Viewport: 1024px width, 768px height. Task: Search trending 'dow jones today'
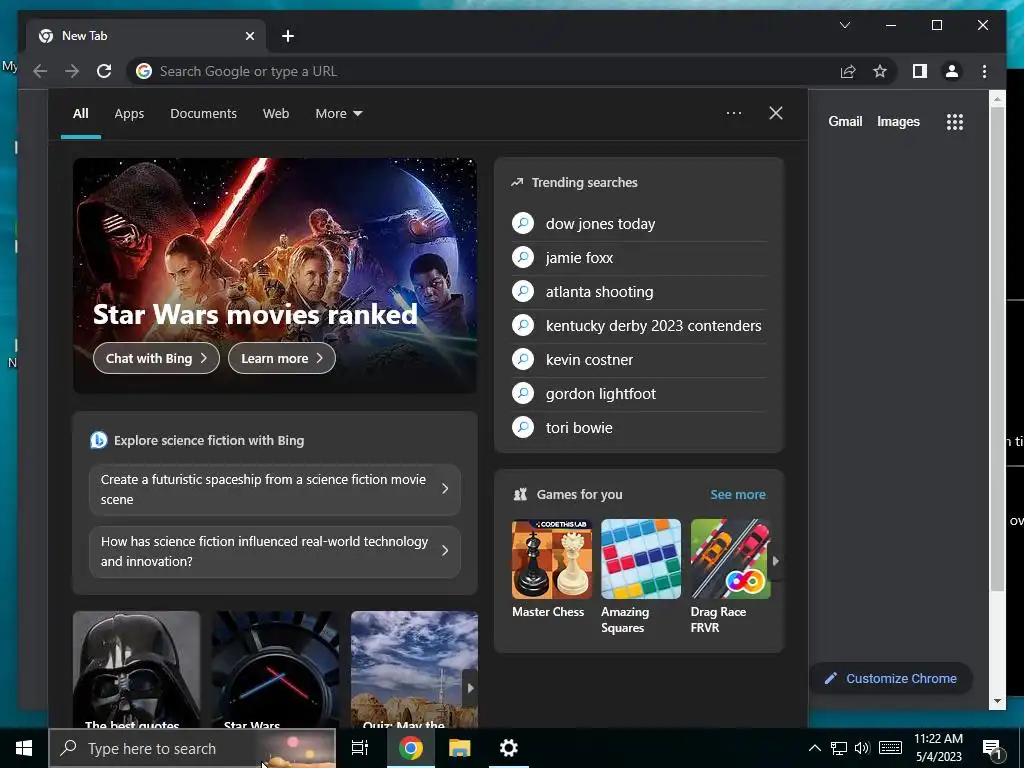(x=639, y=224)
